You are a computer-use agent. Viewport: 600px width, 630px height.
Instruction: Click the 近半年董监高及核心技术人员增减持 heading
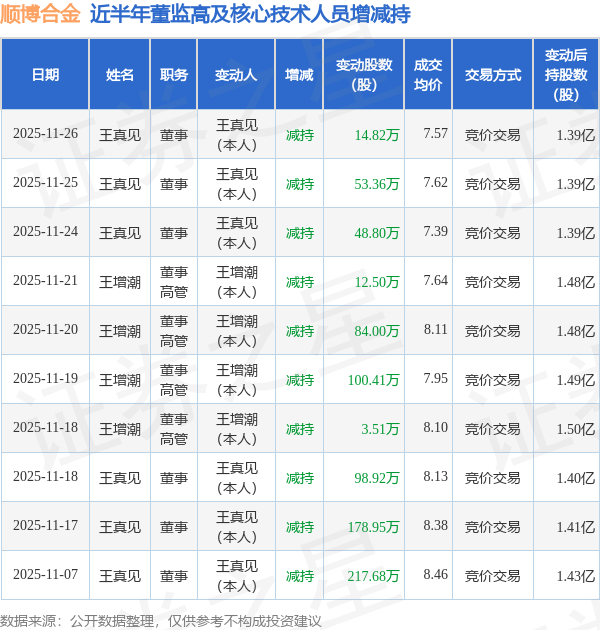[x=250, y=14]
